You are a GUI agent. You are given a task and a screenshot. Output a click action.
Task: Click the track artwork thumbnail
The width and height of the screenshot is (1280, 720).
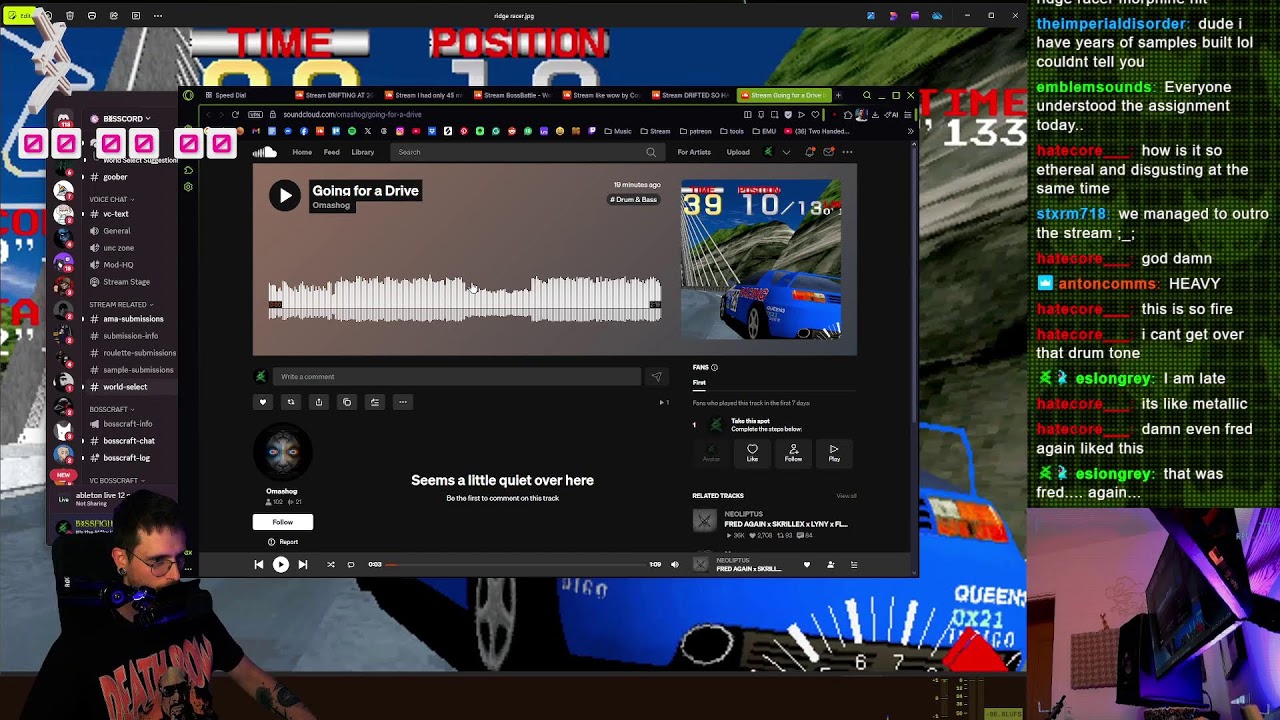pyautogui.click(x=761, y=260)
